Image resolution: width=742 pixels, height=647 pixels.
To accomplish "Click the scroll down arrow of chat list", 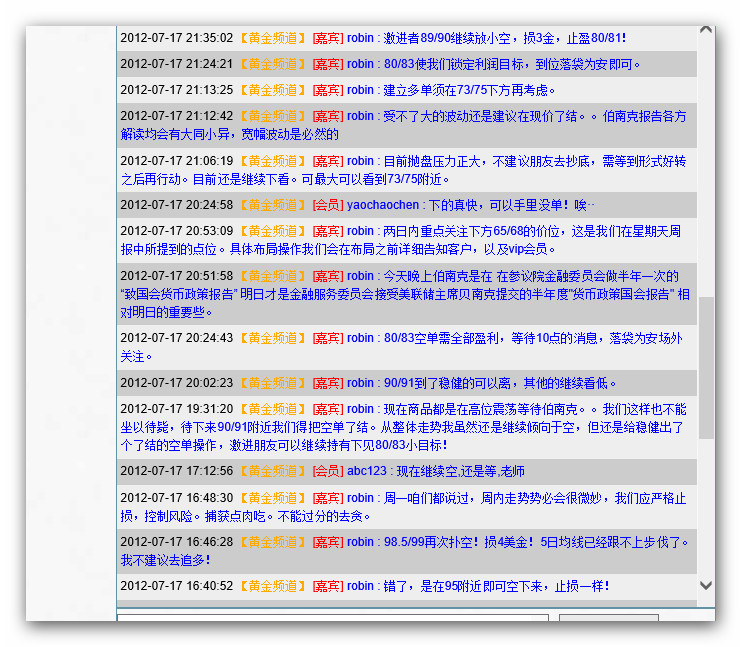I will pos(706,585).
